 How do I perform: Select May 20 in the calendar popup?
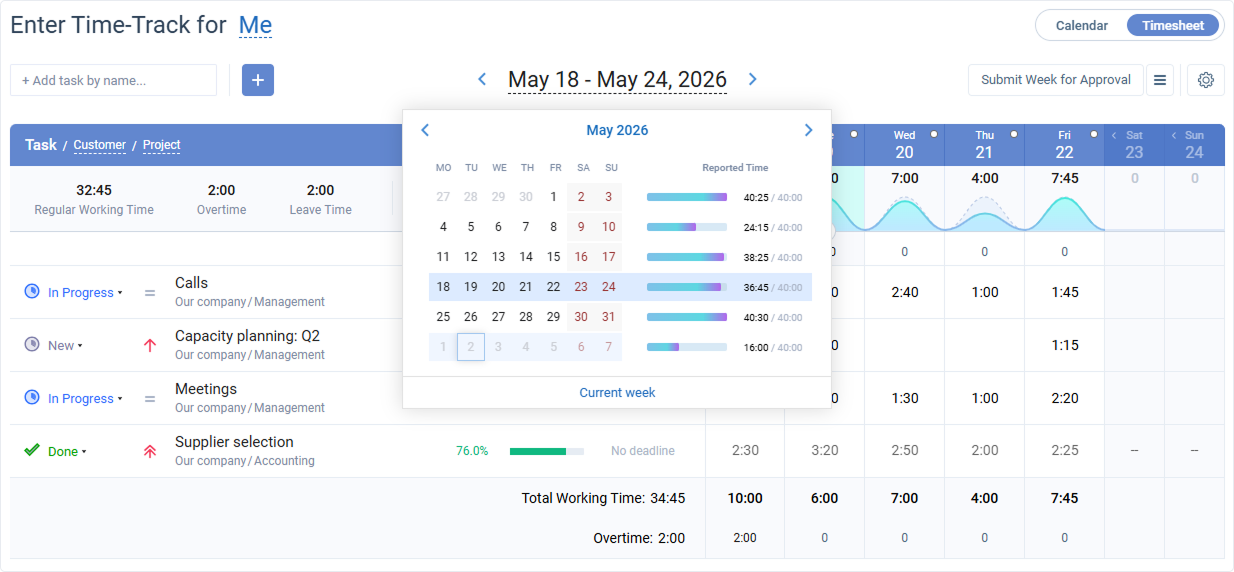click(x=498, y=287)
